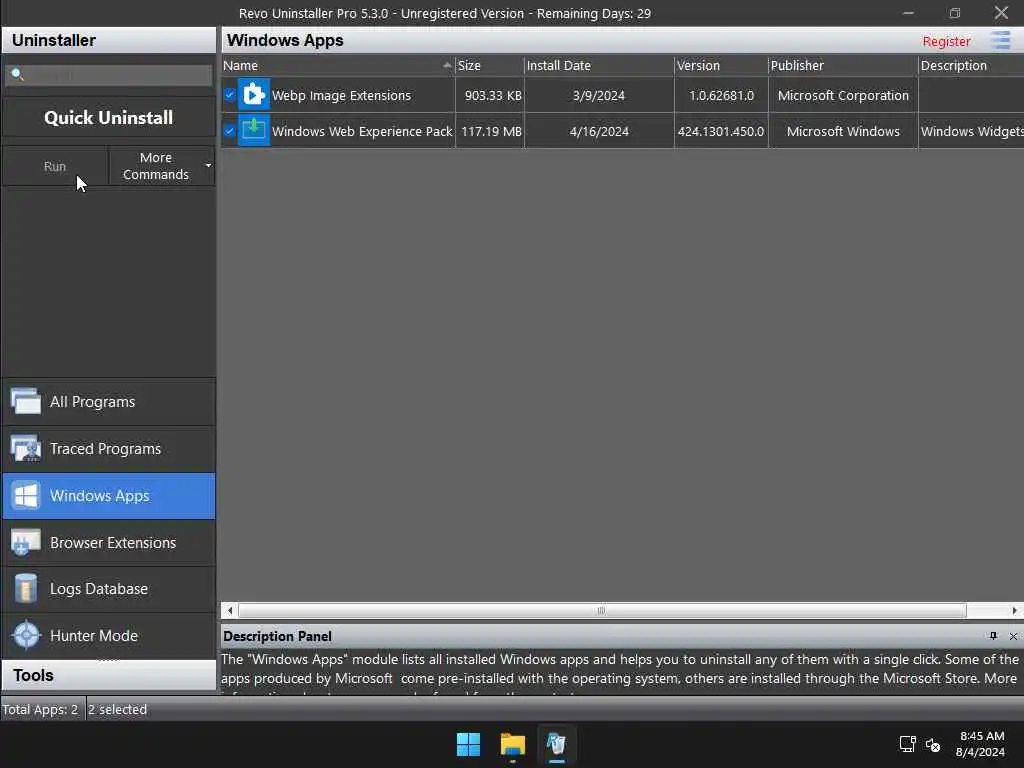Click the Windows Web Experience Pack app icon

(x=253, y=131)
